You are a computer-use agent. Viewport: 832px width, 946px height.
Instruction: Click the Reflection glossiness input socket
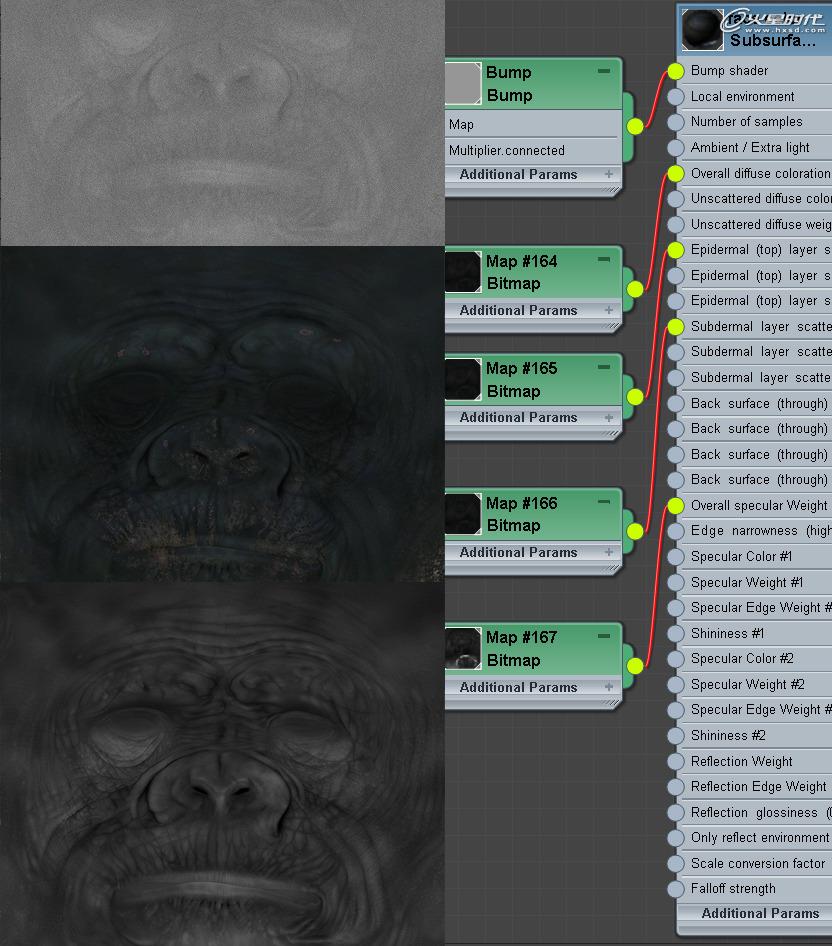[x=676, y=813]
